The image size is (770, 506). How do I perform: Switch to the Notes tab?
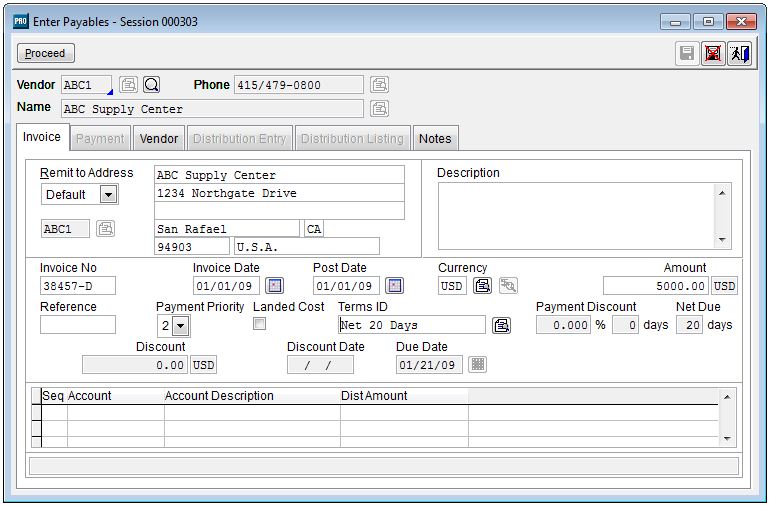435,139
